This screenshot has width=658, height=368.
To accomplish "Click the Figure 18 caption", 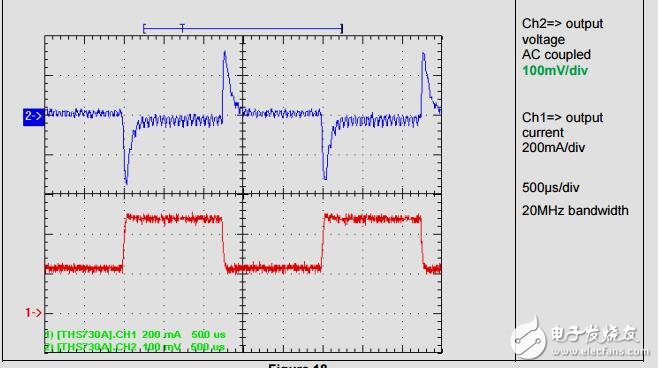I will coord(297,365).
